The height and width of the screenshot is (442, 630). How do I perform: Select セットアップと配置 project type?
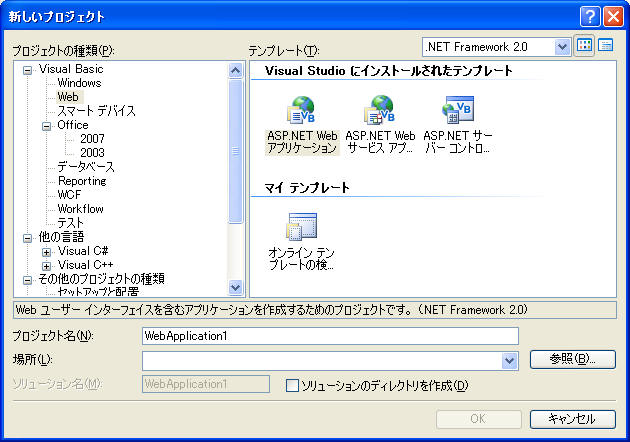point(98,291)
